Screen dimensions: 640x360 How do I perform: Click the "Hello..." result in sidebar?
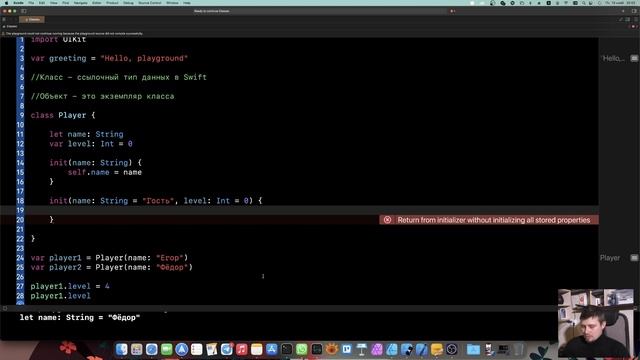click(613, 58)
